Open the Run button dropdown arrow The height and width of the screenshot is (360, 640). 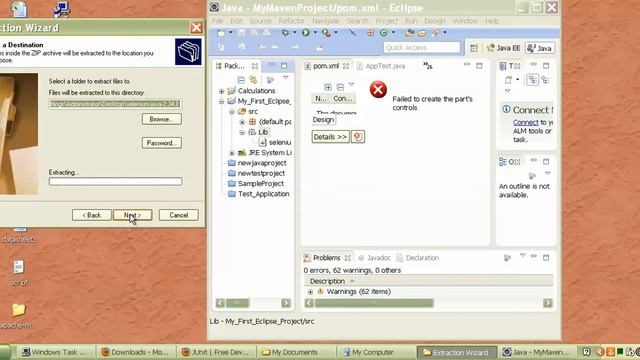[315, 33]
